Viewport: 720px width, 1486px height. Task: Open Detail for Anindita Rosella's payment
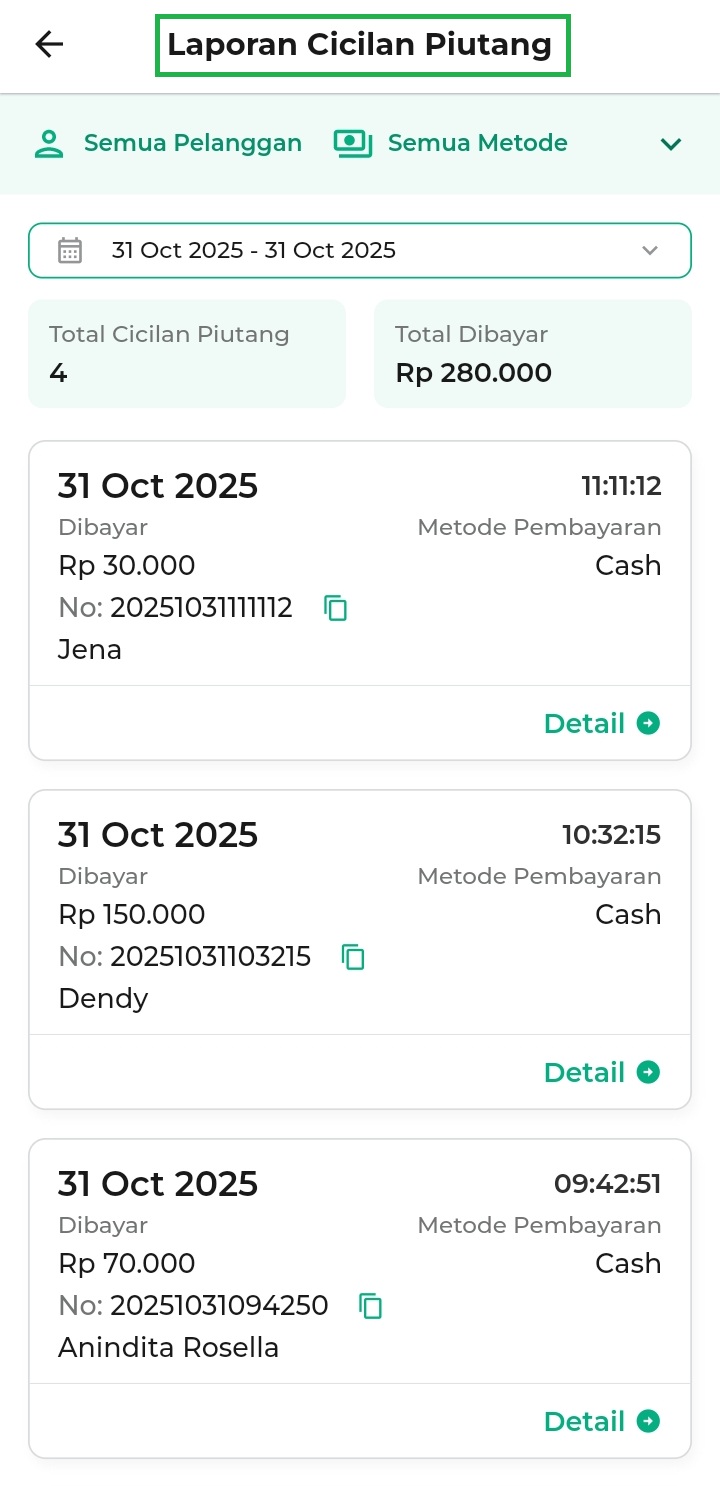pos(584,1421)
